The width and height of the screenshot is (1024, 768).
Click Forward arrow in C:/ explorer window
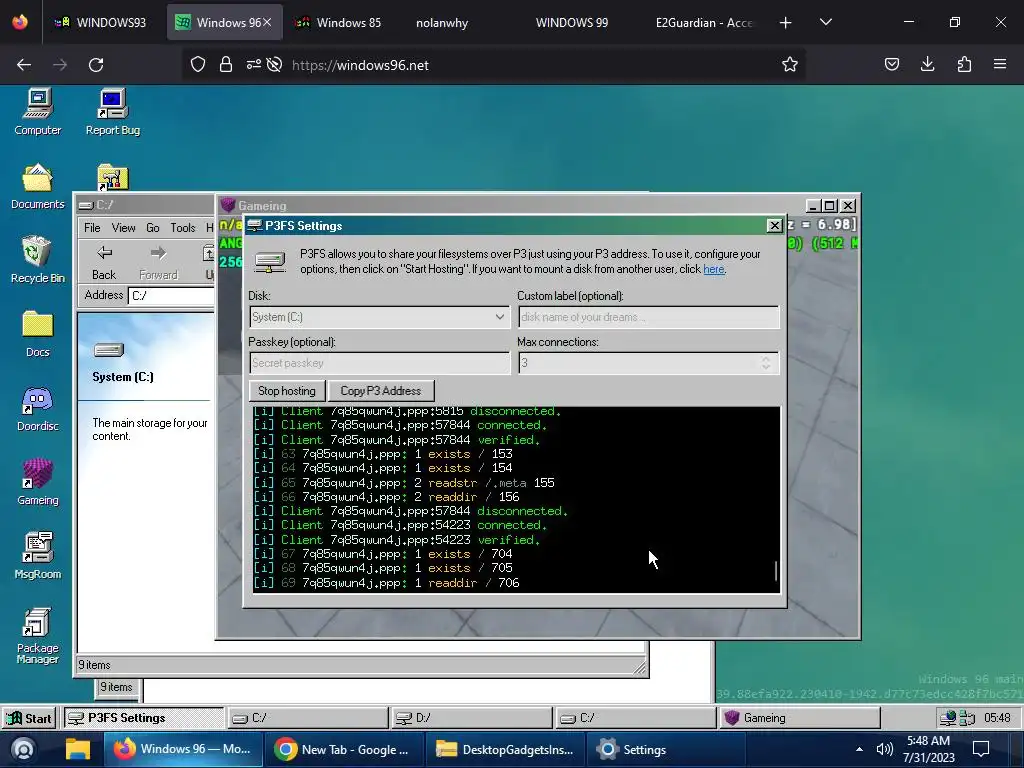pos(158,263)
